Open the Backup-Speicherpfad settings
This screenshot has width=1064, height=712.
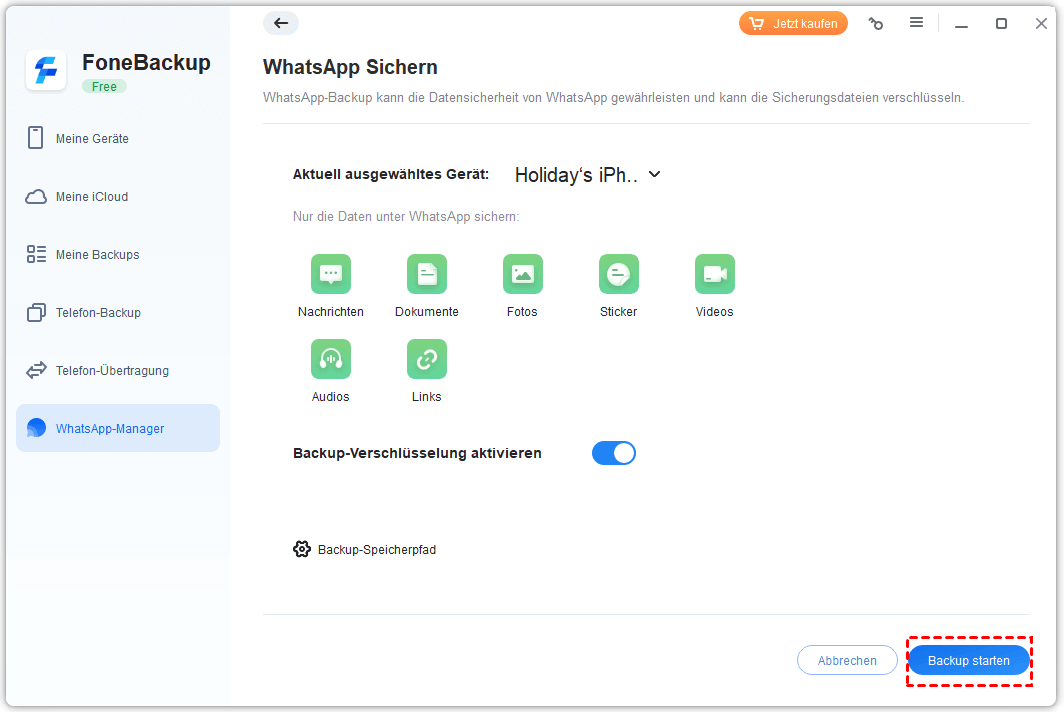[365, 549]
